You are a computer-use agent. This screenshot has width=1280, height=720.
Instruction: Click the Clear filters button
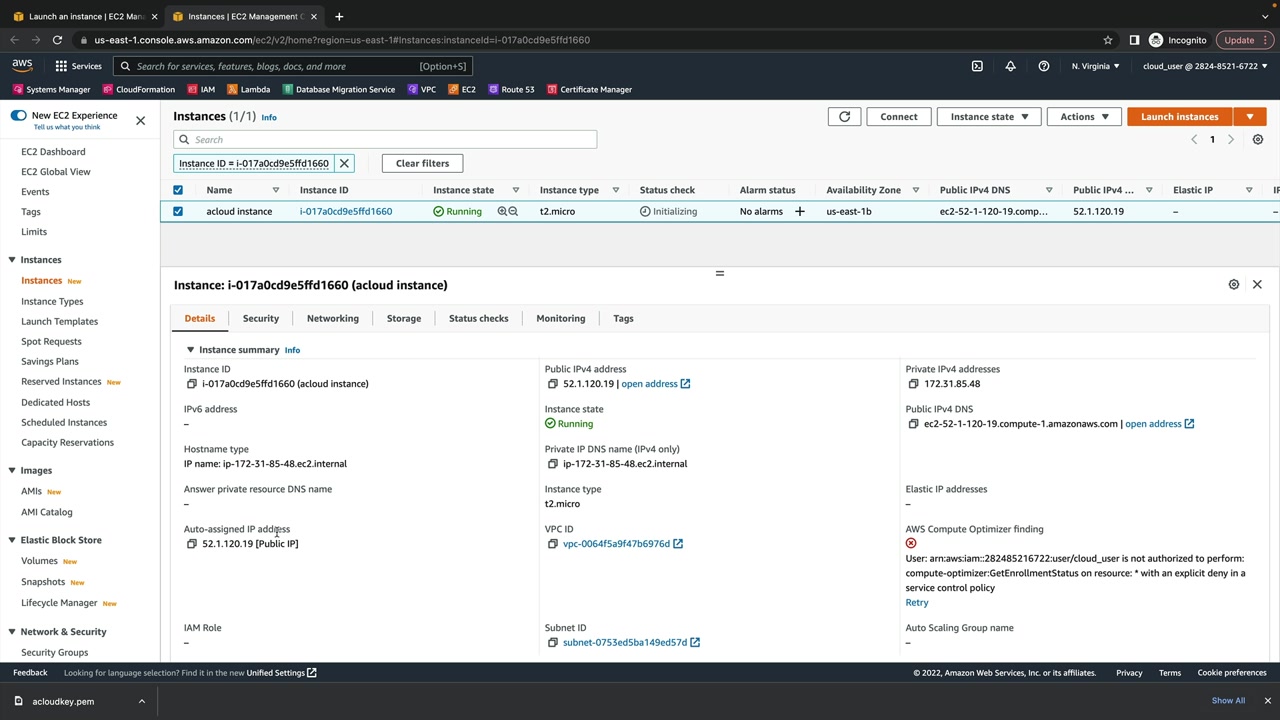tap(422, 163)
